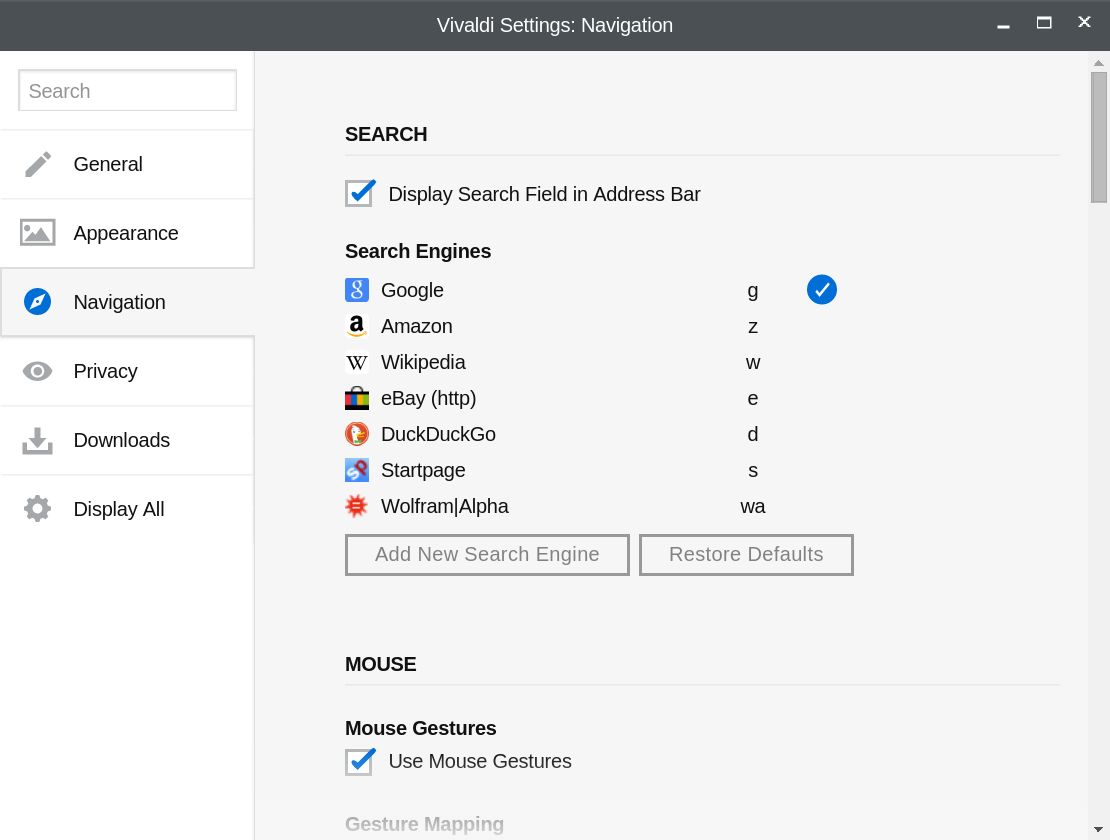The width and height of the screenshot is (1110, 840).
Task: Click the settings scrollbar thumb
Action: pos(1098,137)
